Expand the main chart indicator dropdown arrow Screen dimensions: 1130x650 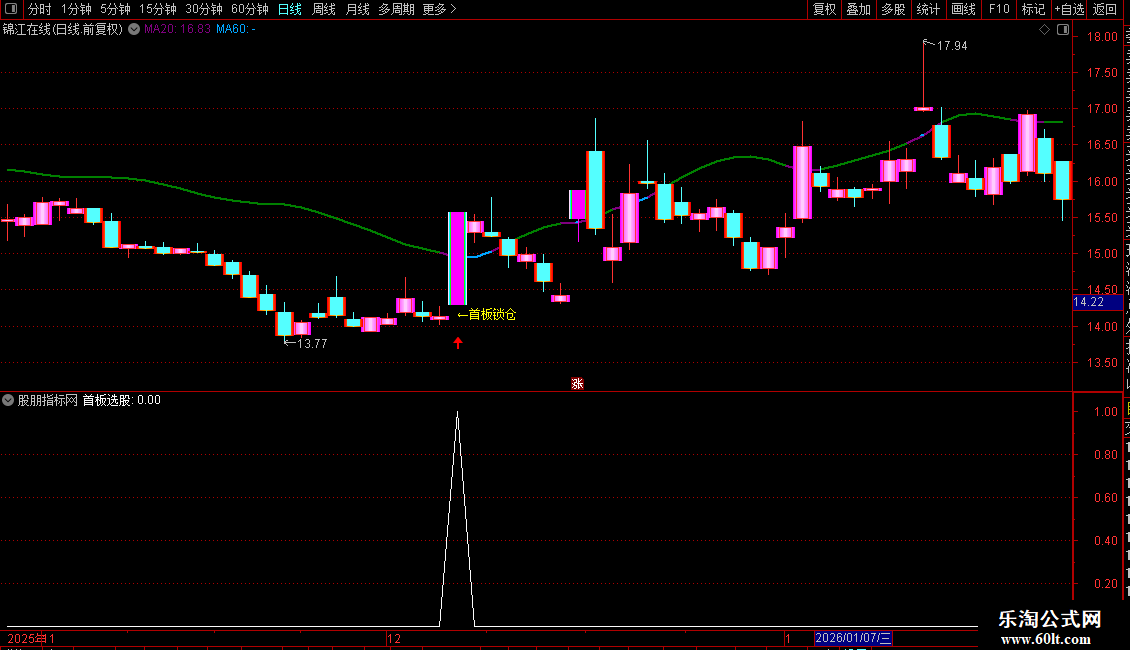click(x=134, y=29)
